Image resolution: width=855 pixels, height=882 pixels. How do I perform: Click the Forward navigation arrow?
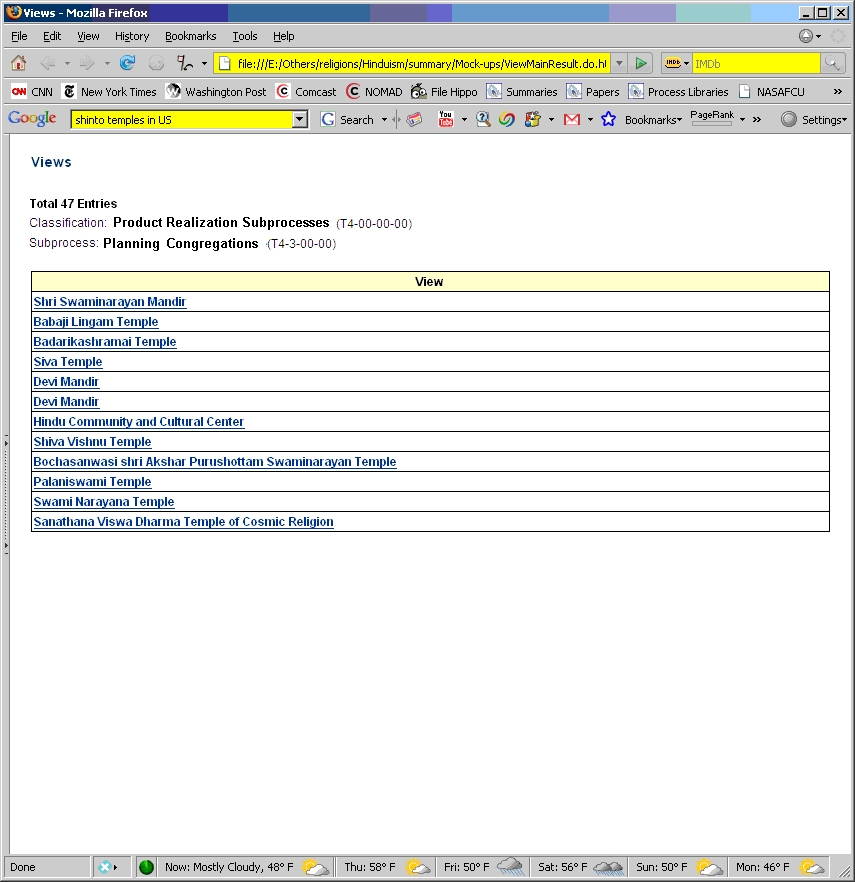click(87, 63)
